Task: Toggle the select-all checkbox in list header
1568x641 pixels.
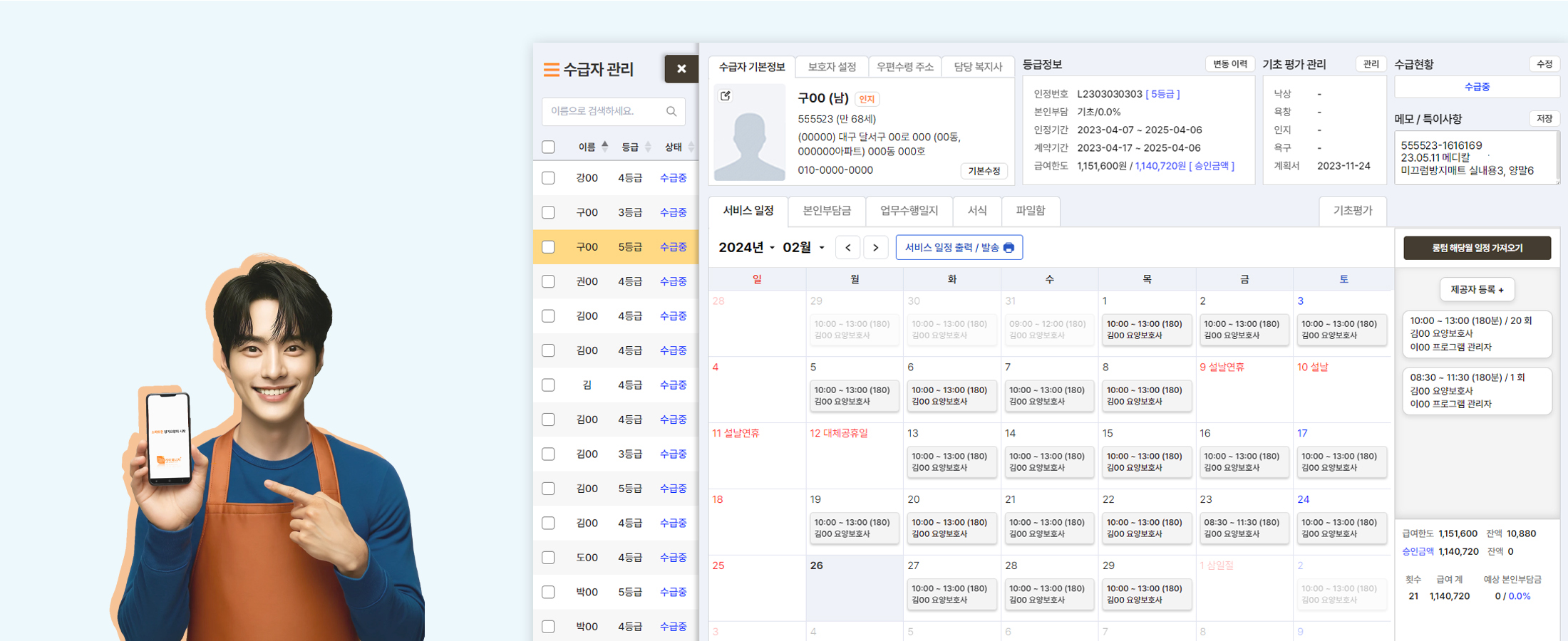Action: point(548,147)
